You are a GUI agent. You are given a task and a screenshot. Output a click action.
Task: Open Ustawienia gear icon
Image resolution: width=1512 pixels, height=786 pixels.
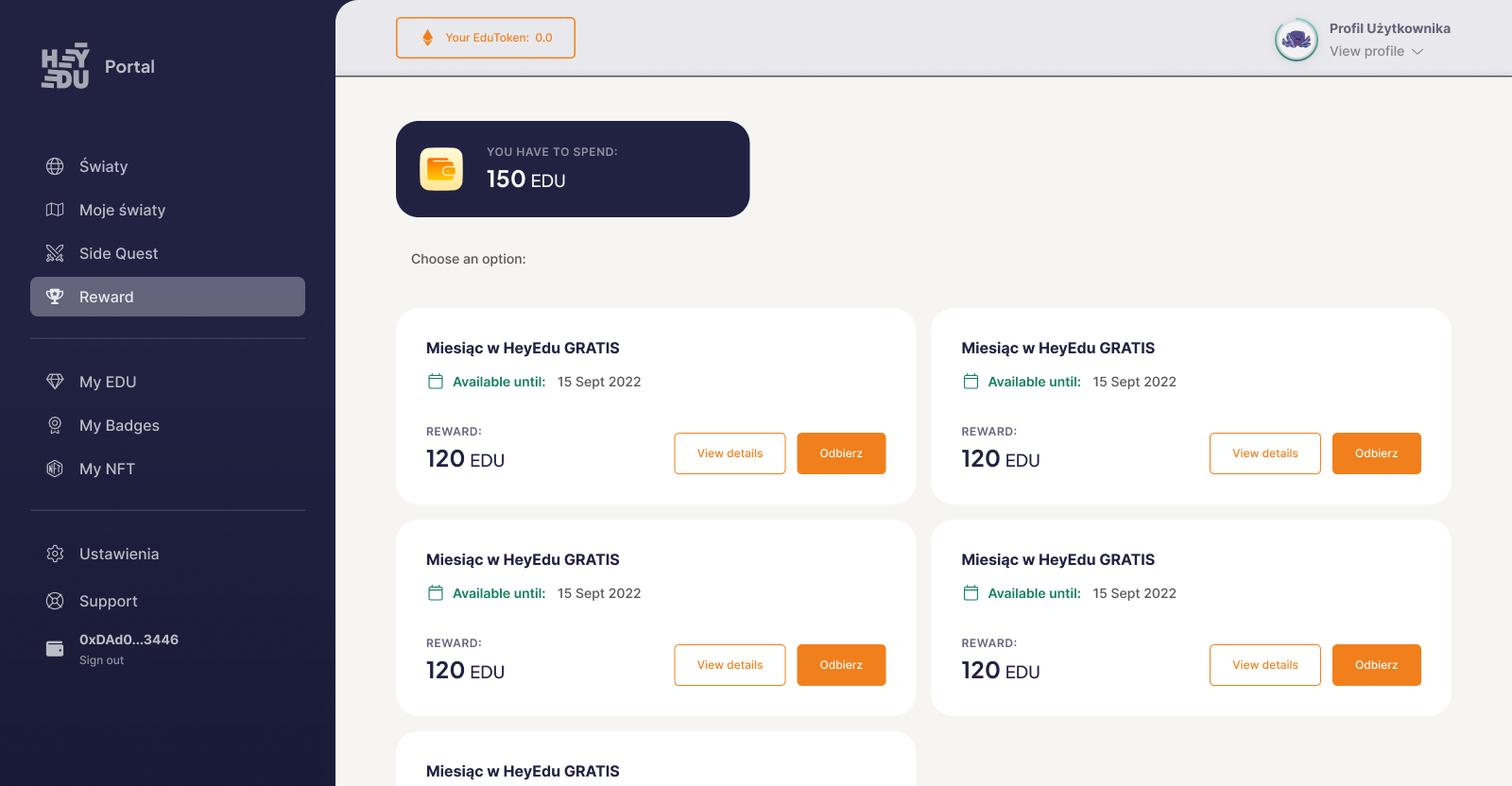(55, 554)
